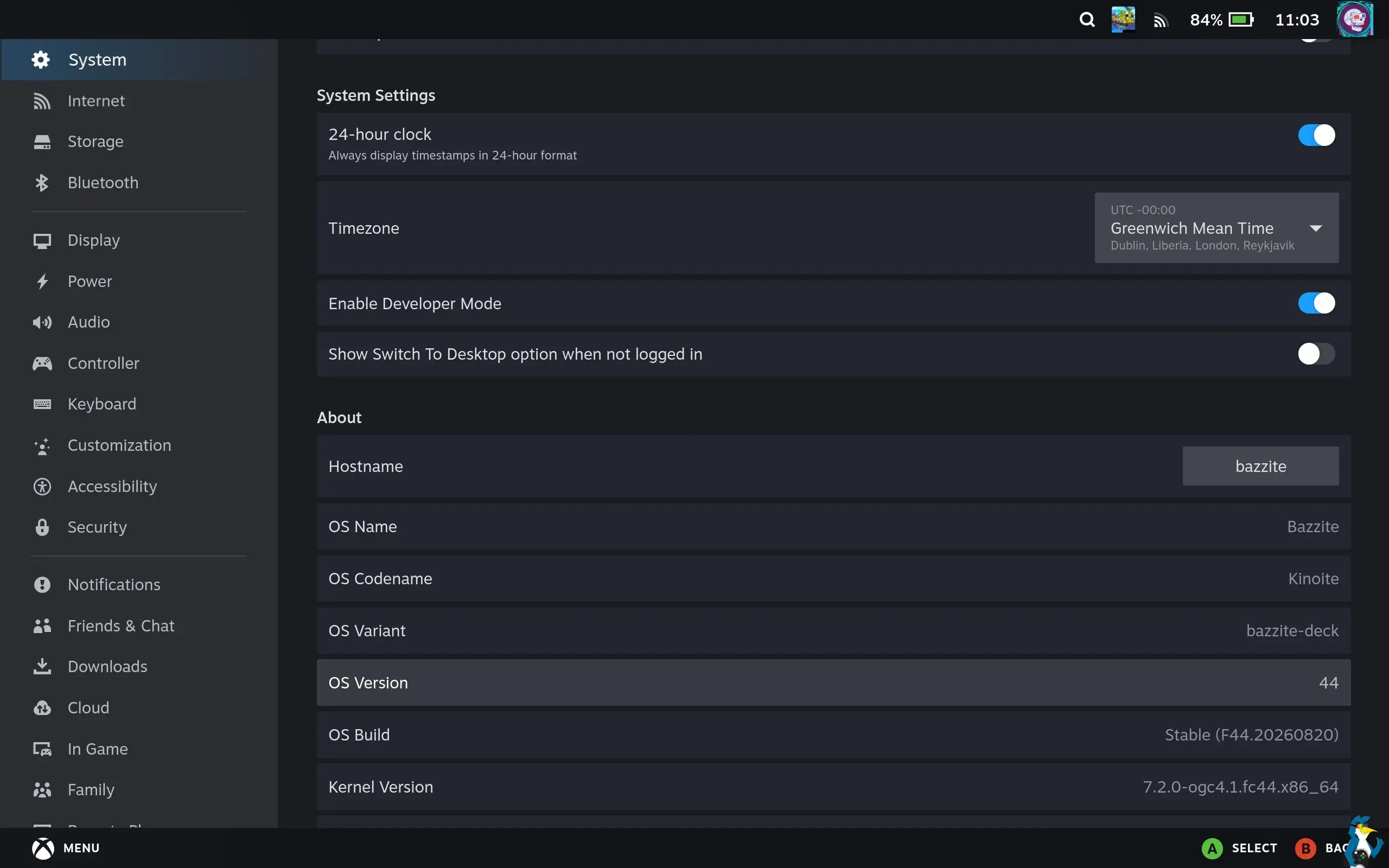This screenshot has height=868, width=1389.
Task: Open Notifications settings
Action: [139, 584]
